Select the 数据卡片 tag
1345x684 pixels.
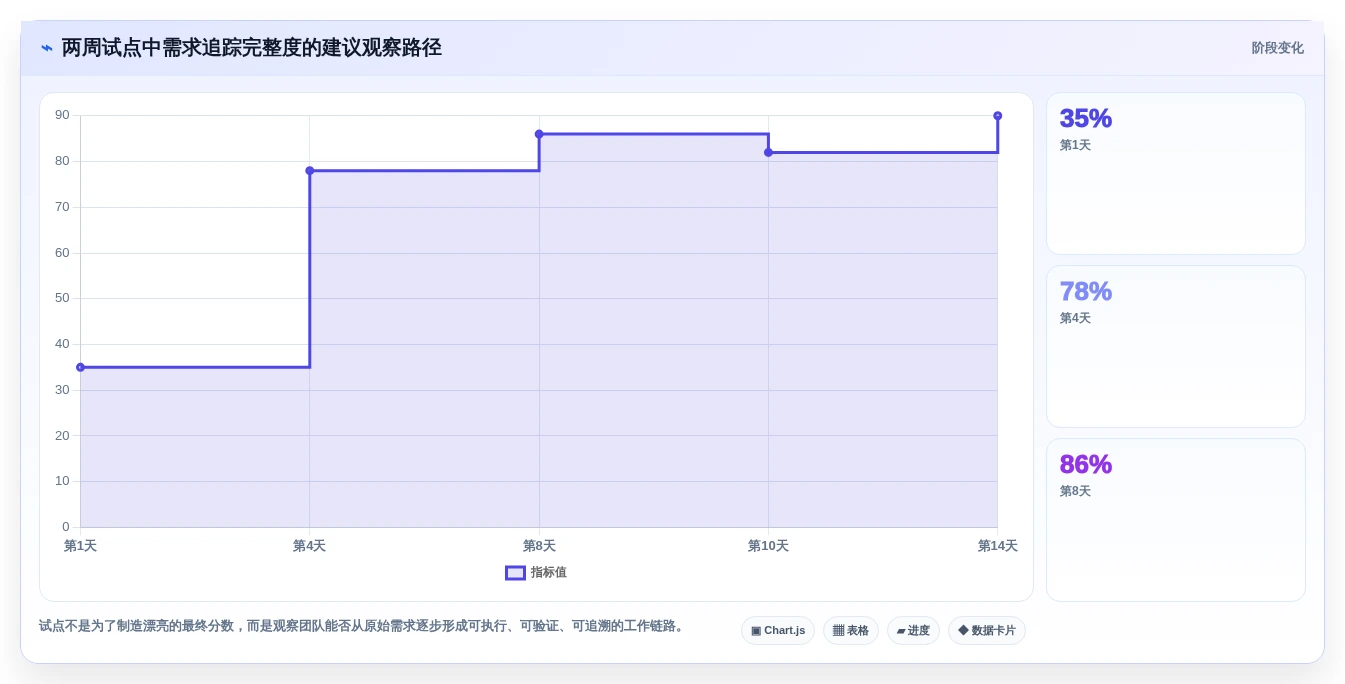tap(987, 631)
